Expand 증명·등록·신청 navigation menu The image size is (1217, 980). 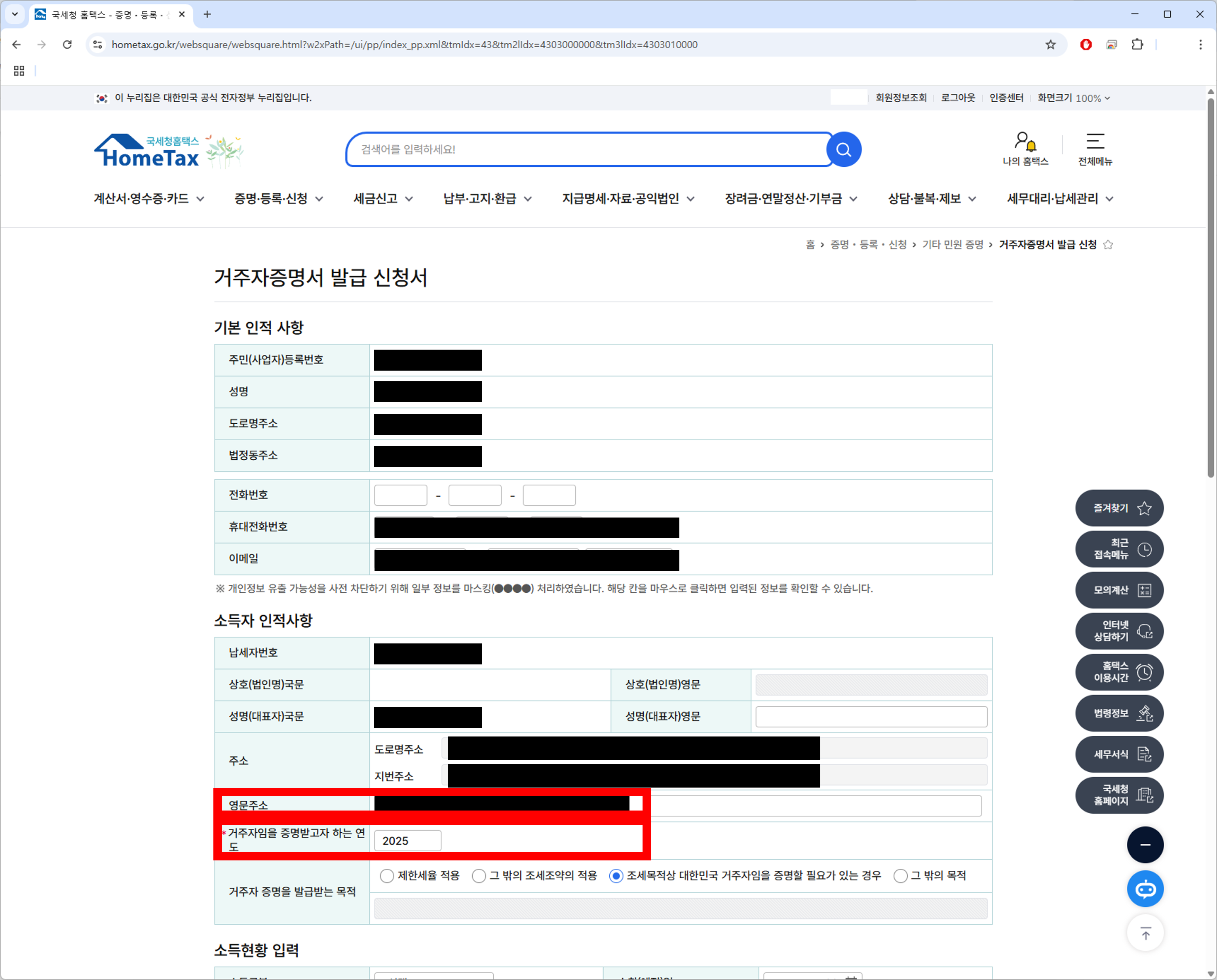click(278, 199)
